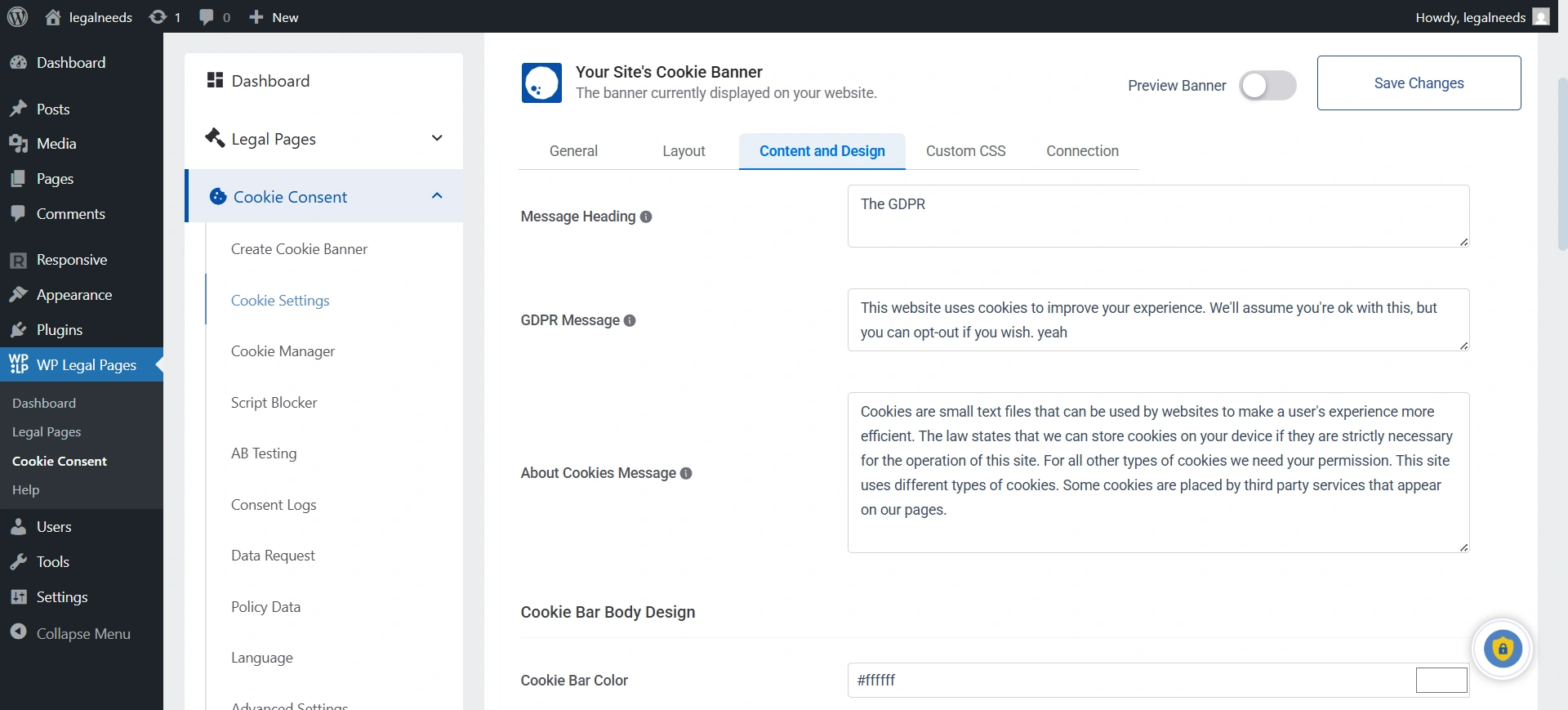Open the updates icon in admin bar

click(158, 17)
